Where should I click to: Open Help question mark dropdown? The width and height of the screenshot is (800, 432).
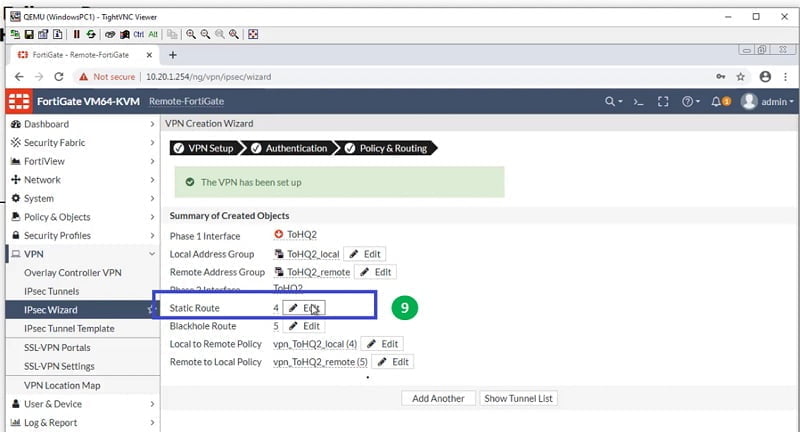tap(691, 101)
